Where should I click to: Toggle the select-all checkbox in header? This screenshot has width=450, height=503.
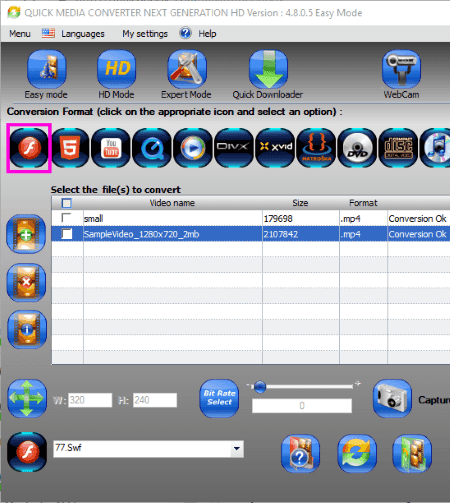point(67,203)
